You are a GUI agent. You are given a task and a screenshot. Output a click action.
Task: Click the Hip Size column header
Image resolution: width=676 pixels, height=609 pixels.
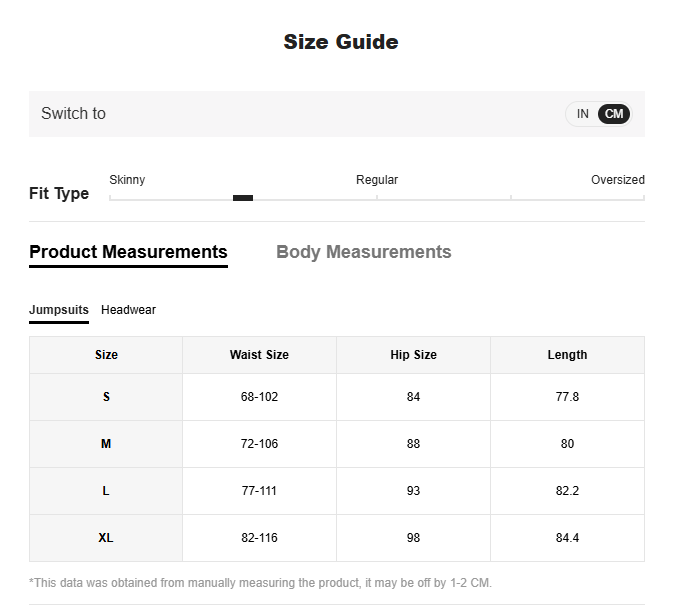(413, 355)
